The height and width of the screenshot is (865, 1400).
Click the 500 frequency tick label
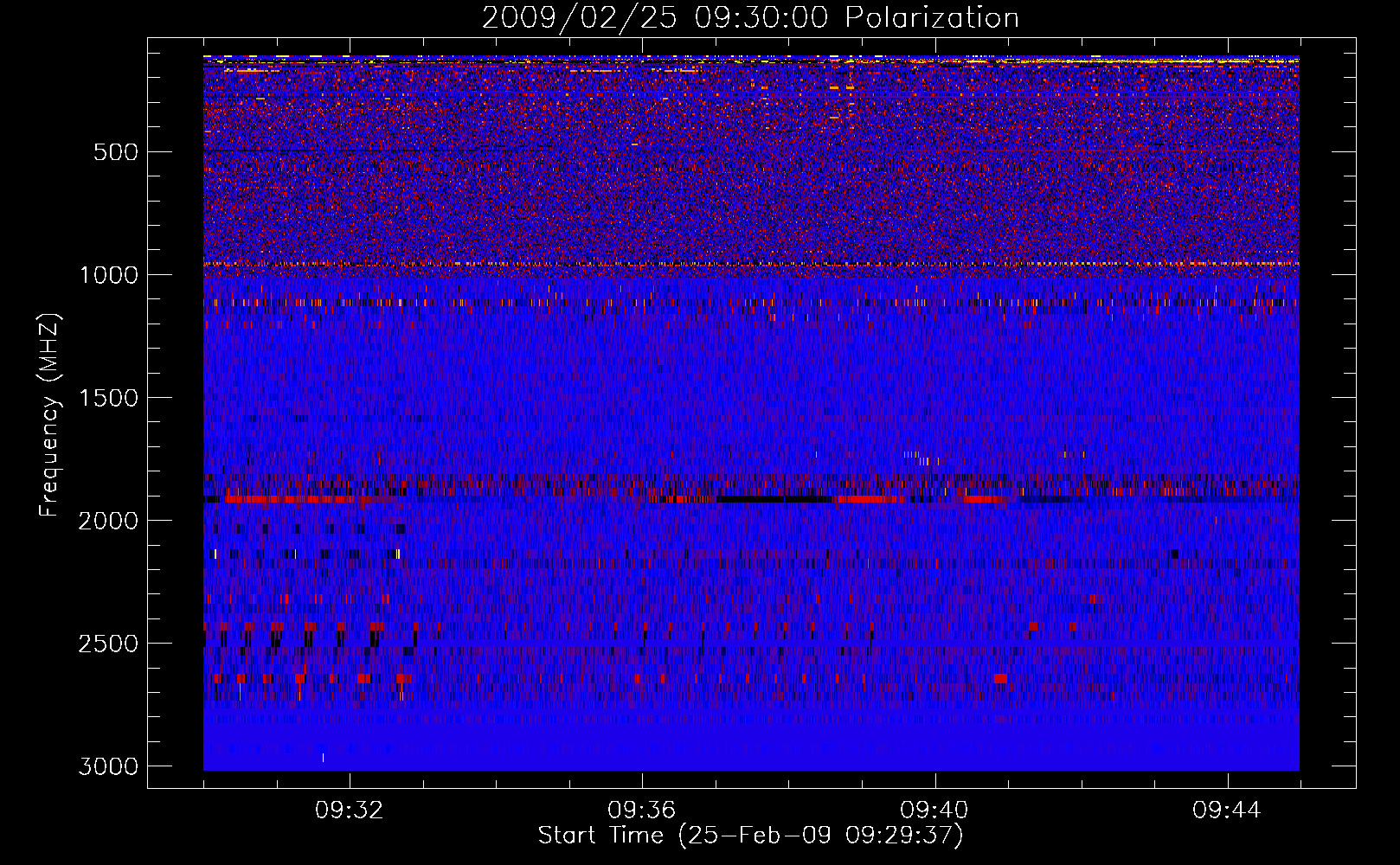point(116,152)
